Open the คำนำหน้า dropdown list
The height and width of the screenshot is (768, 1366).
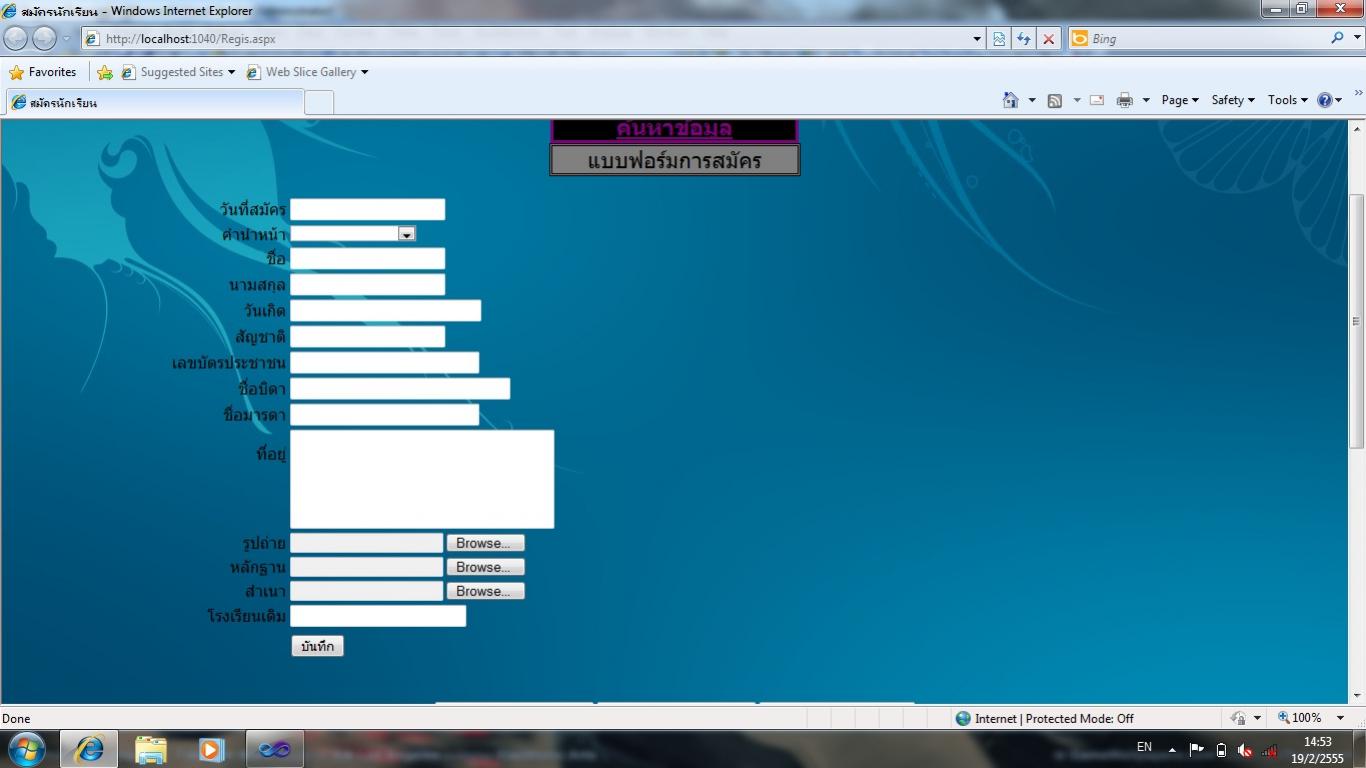pyautogui.click(x=353, y=234)
